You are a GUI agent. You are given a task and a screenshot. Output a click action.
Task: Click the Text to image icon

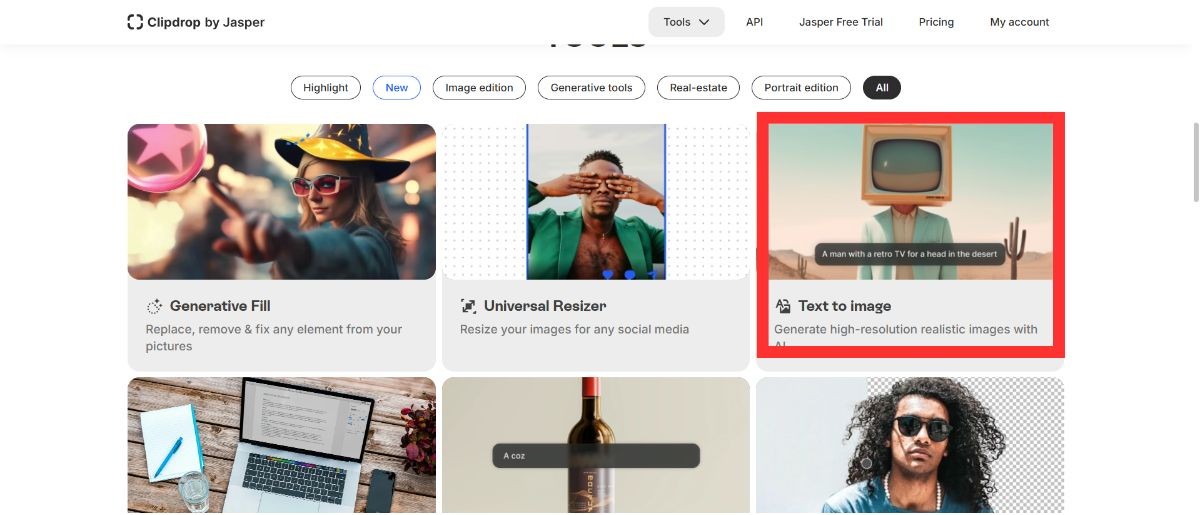783,306
